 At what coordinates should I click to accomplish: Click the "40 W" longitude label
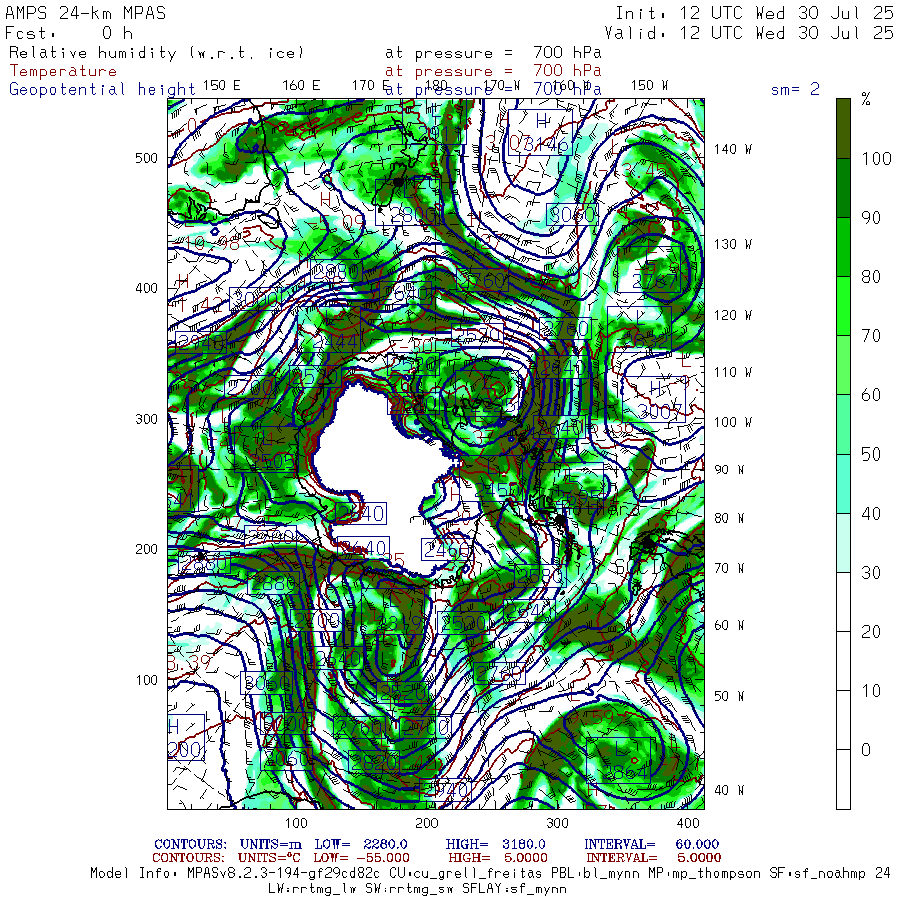click(729, 790)
